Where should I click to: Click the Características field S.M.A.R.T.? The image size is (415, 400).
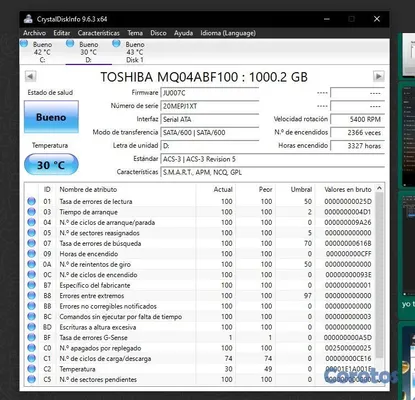click(273, 172)
